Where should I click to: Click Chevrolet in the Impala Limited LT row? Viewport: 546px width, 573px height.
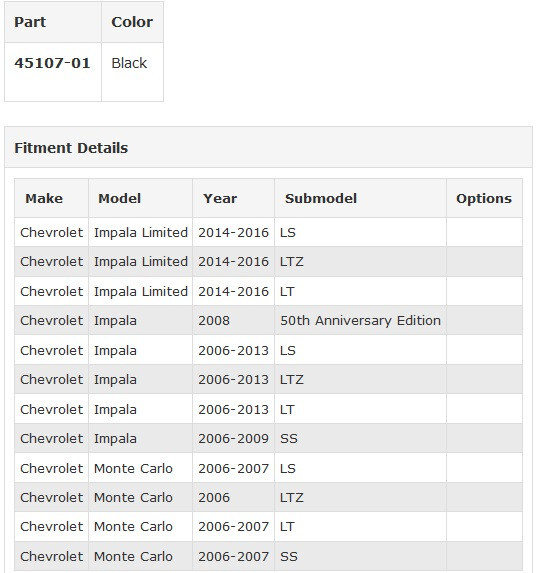pyautogui.click(x=52, y=292)
